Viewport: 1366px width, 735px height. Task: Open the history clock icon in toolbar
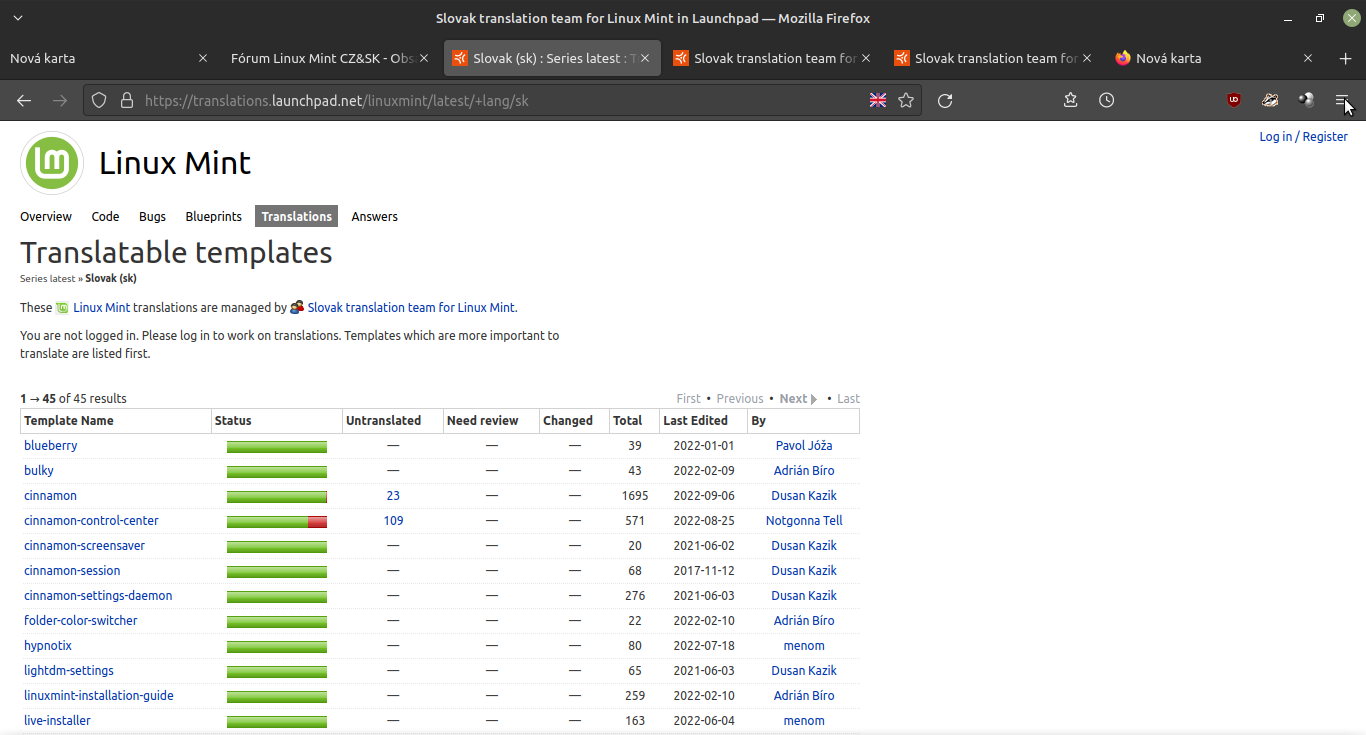tap(1106, 100)
